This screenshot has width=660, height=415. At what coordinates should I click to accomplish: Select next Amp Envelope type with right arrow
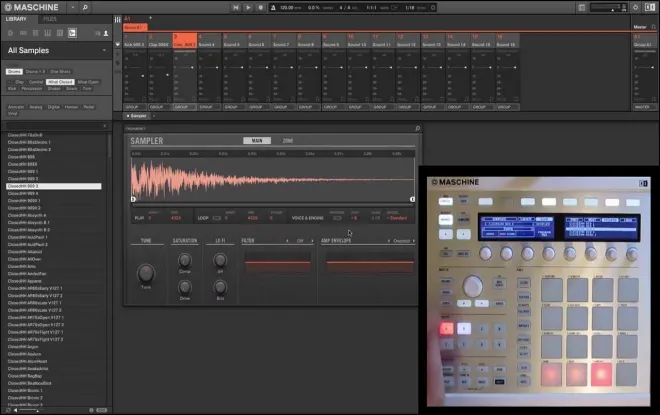[413, 241]
